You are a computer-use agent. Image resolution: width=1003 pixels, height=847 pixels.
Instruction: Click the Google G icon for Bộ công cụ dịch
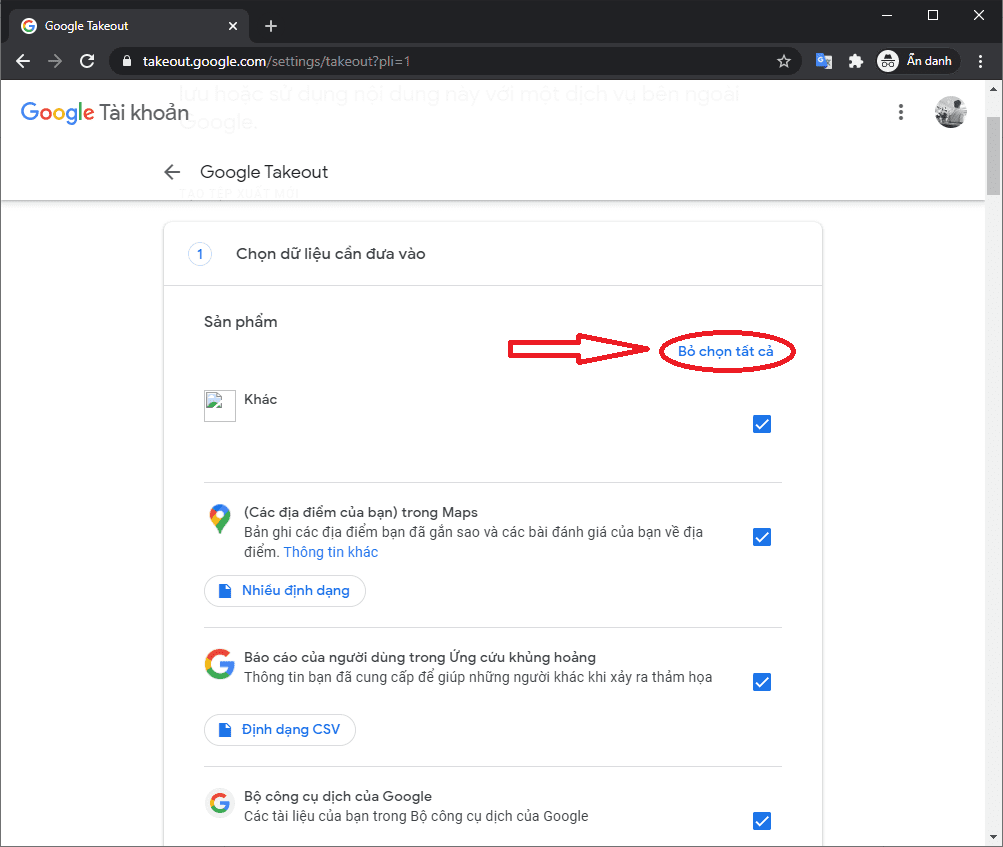click(219, 802)
